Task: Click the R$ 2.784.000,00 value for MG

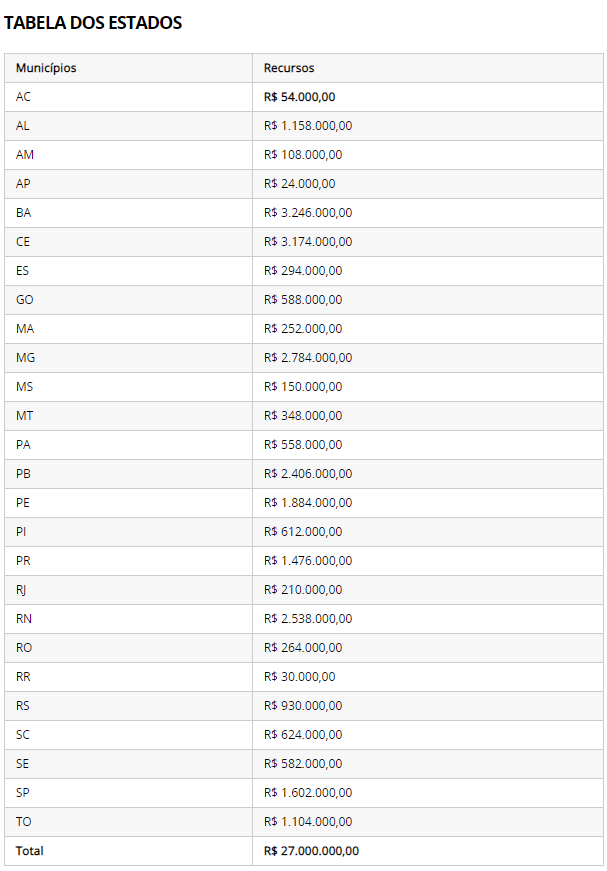Action: click(x=308, y=358)
